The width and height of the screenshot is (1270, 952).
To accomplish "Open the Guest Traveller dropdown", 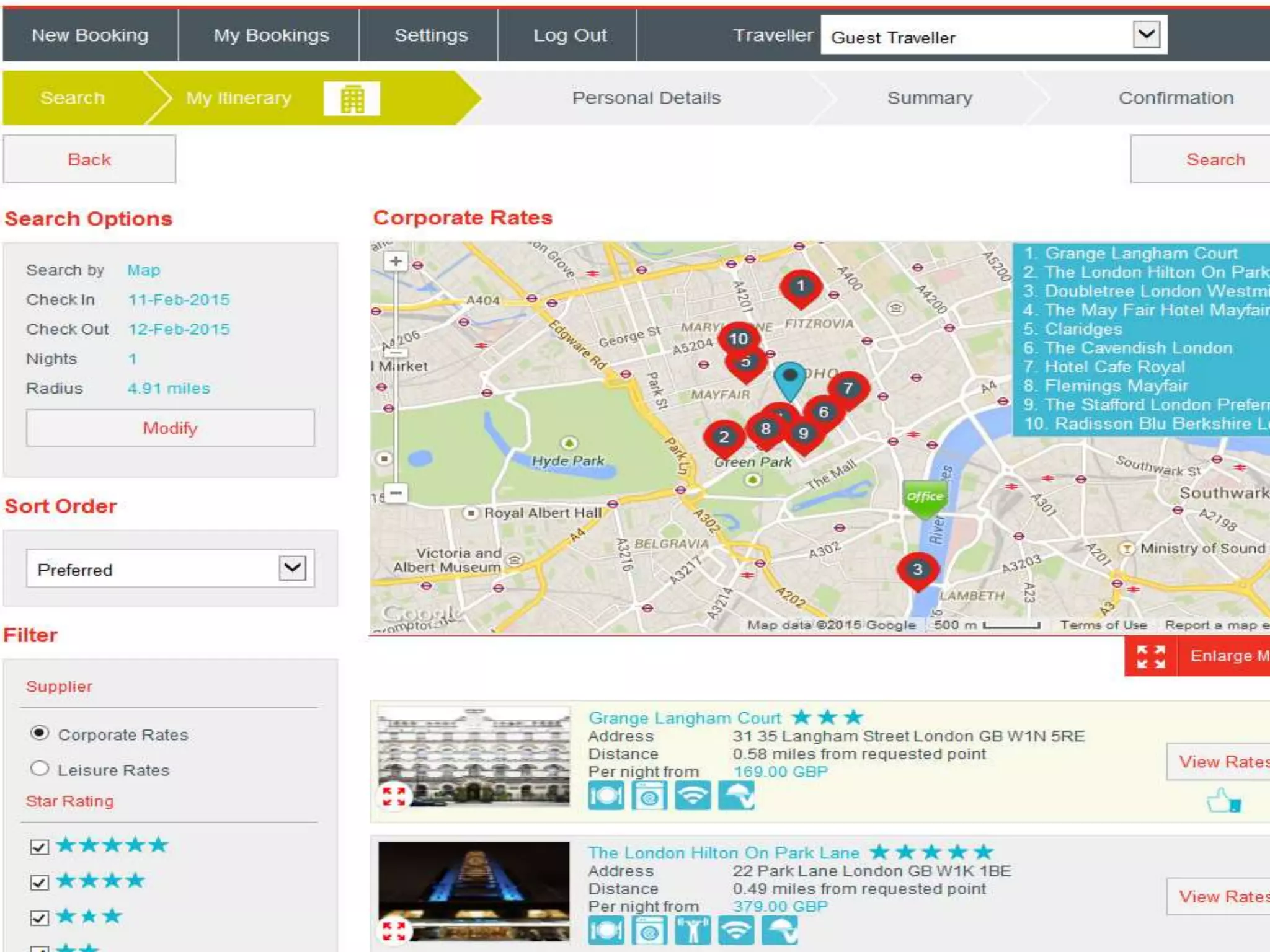I will (x=994, y=35).
